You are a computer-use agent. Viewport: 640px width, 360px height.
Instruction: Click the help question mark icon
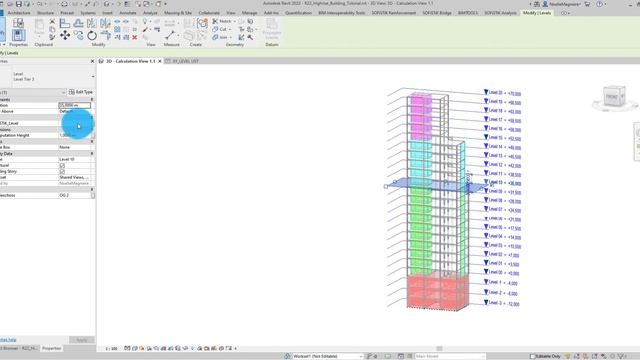(599, 4)
